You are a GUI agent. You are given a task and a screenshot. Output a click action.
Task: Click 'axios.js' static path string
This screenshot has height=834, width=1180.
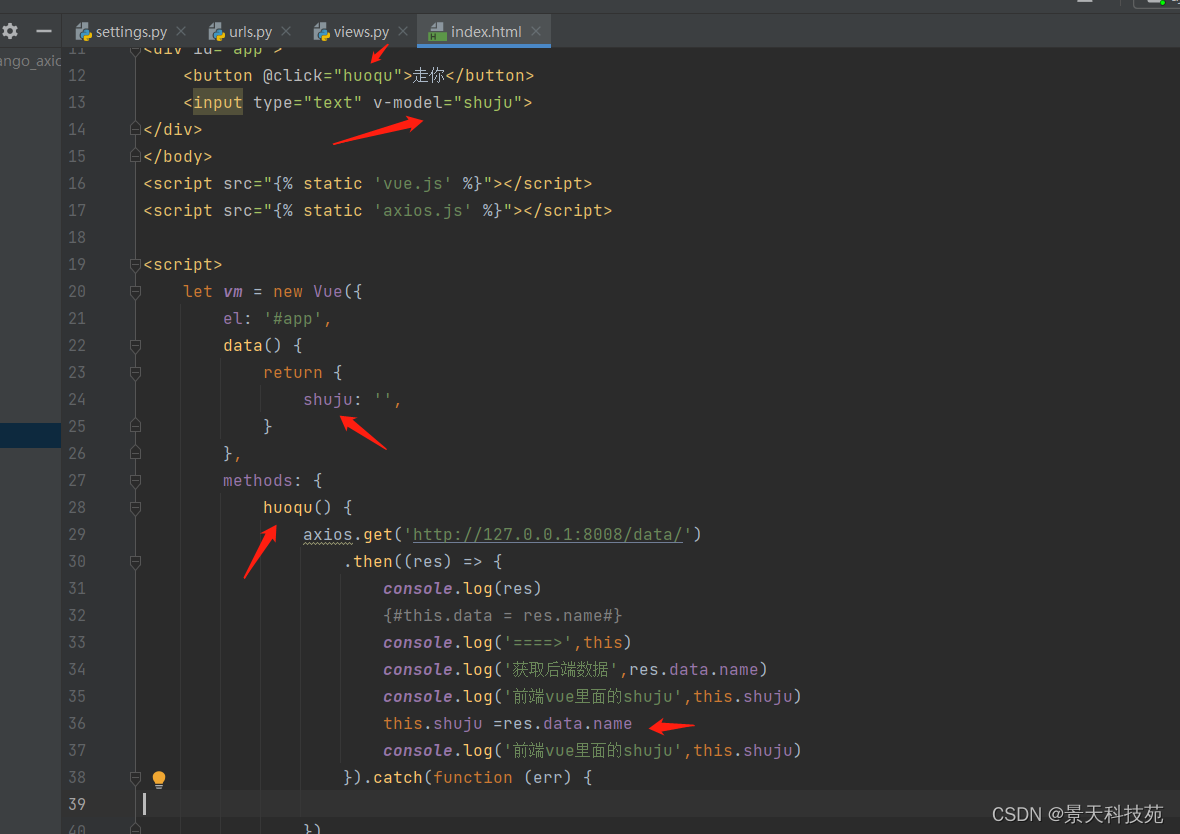pyautogui.click(x=422, y=211)
